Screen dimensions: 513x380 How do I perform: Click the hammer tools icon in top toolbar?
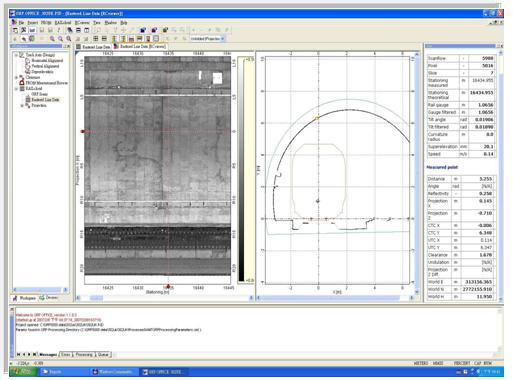(x=24, y=30)
